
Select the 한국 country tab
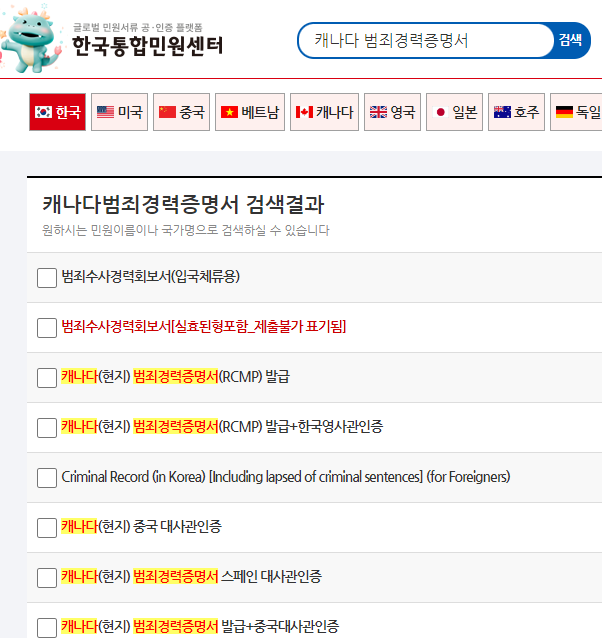pyautogui.click(x=57, y=112)
